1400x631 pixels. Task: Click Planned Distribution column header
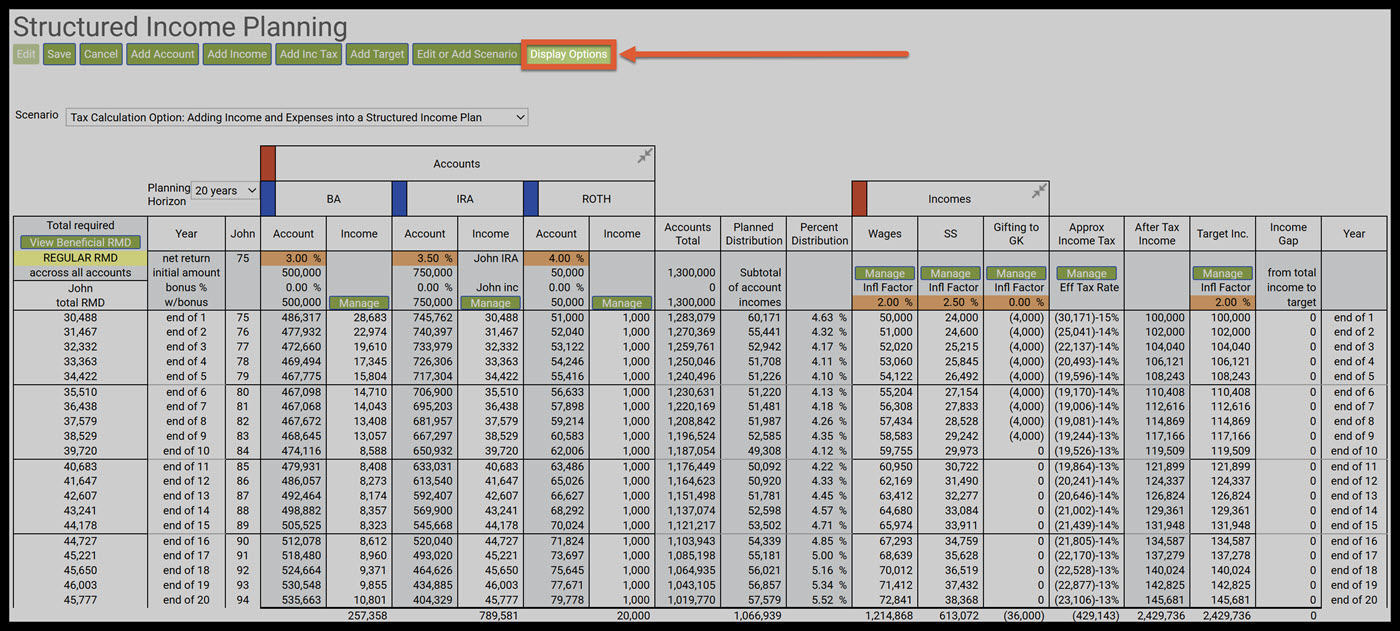tap(754, 234)
